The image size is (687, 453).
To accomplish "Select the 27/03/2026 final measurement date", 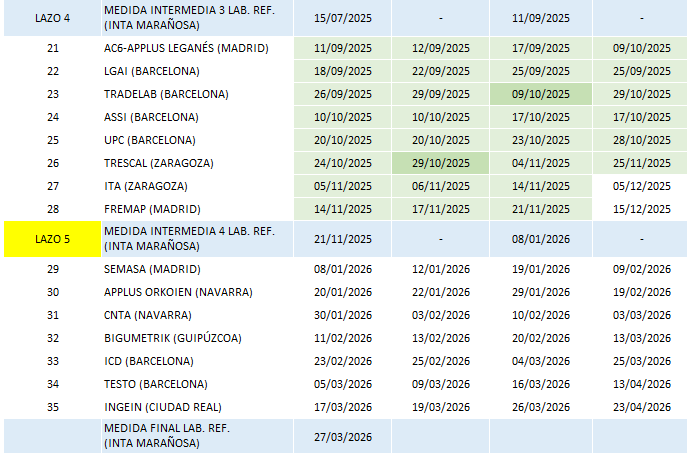I will pyautogui.click(x=342, y=436).
